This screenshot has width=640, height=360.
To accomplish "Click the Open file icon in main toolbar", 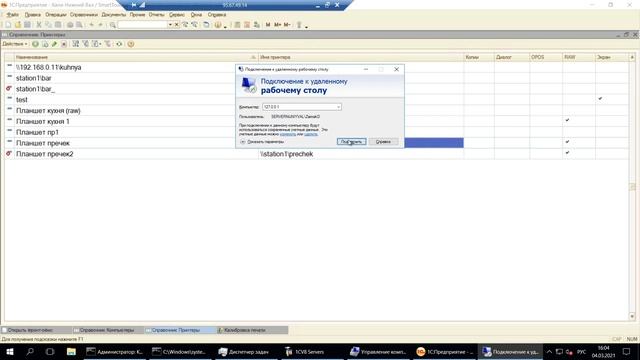I will coord(18,25).
